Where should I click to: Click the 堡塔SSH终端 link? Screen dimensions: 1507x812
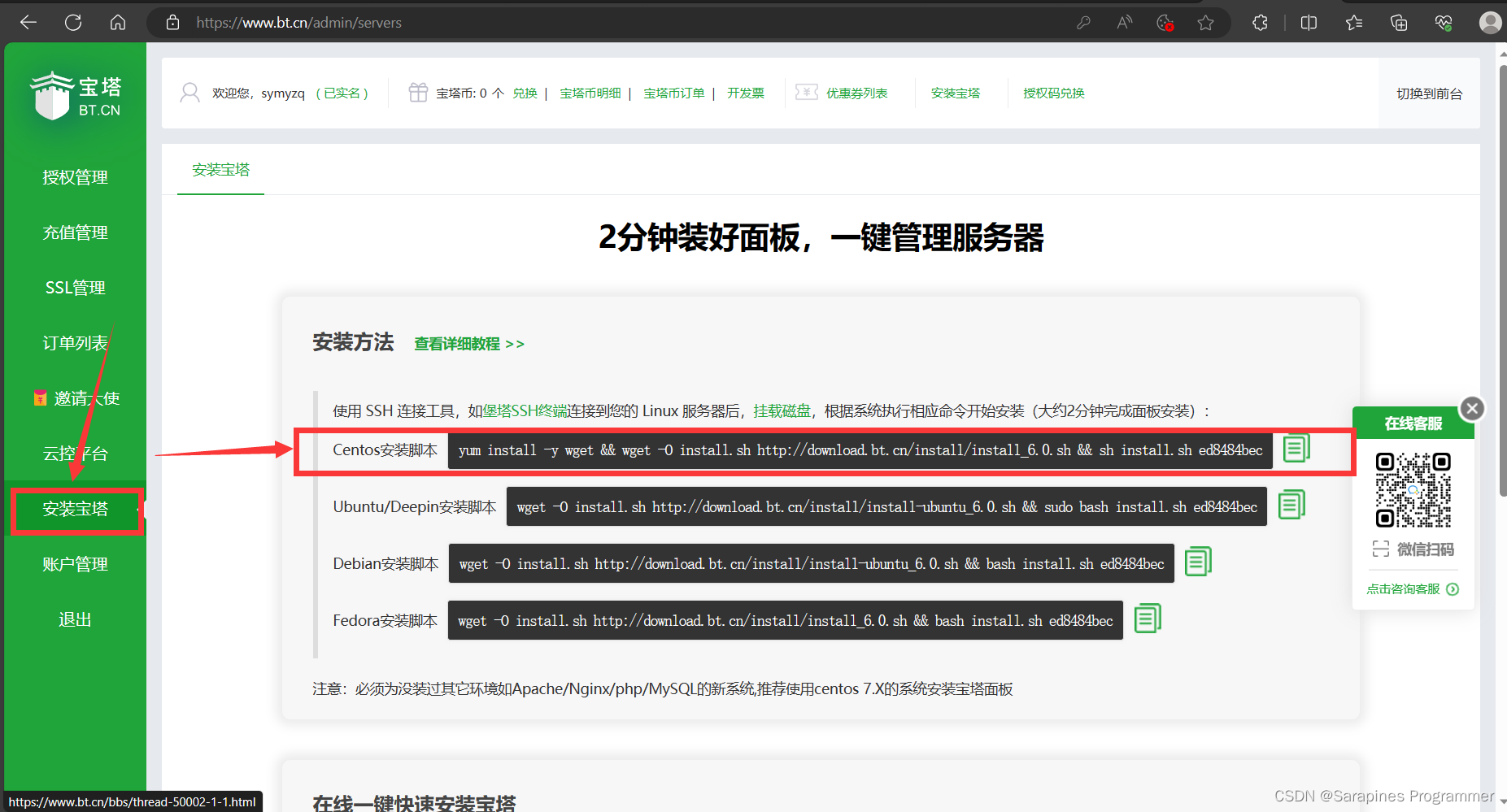525,411
